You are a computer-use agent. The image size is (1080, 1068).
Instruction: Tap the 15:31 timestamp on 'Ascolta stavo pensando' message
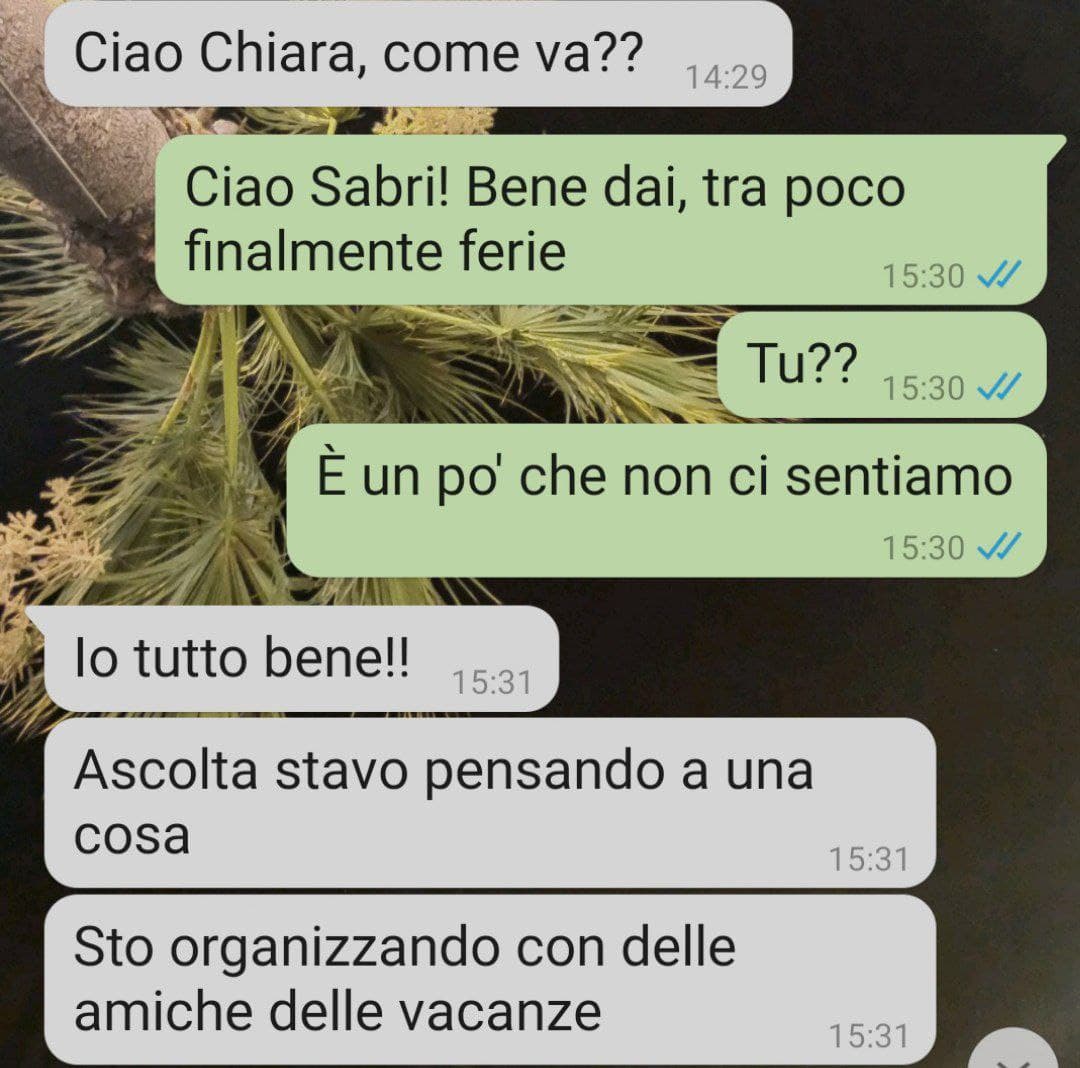(869, 859)
